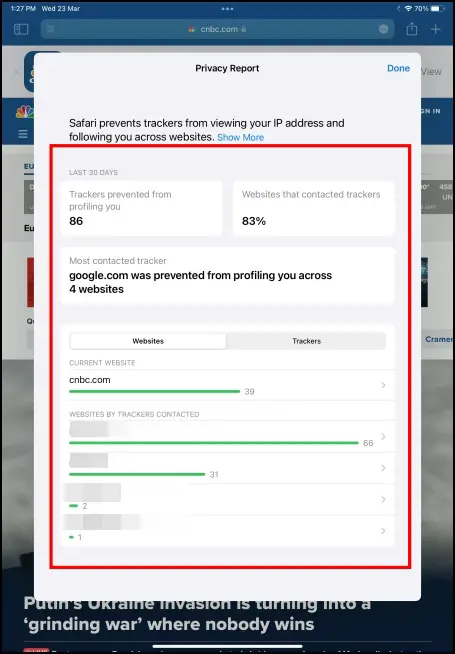Open the cnbc.com row chevron
This screenshot has width=455, height=654.
click(383, 385)
